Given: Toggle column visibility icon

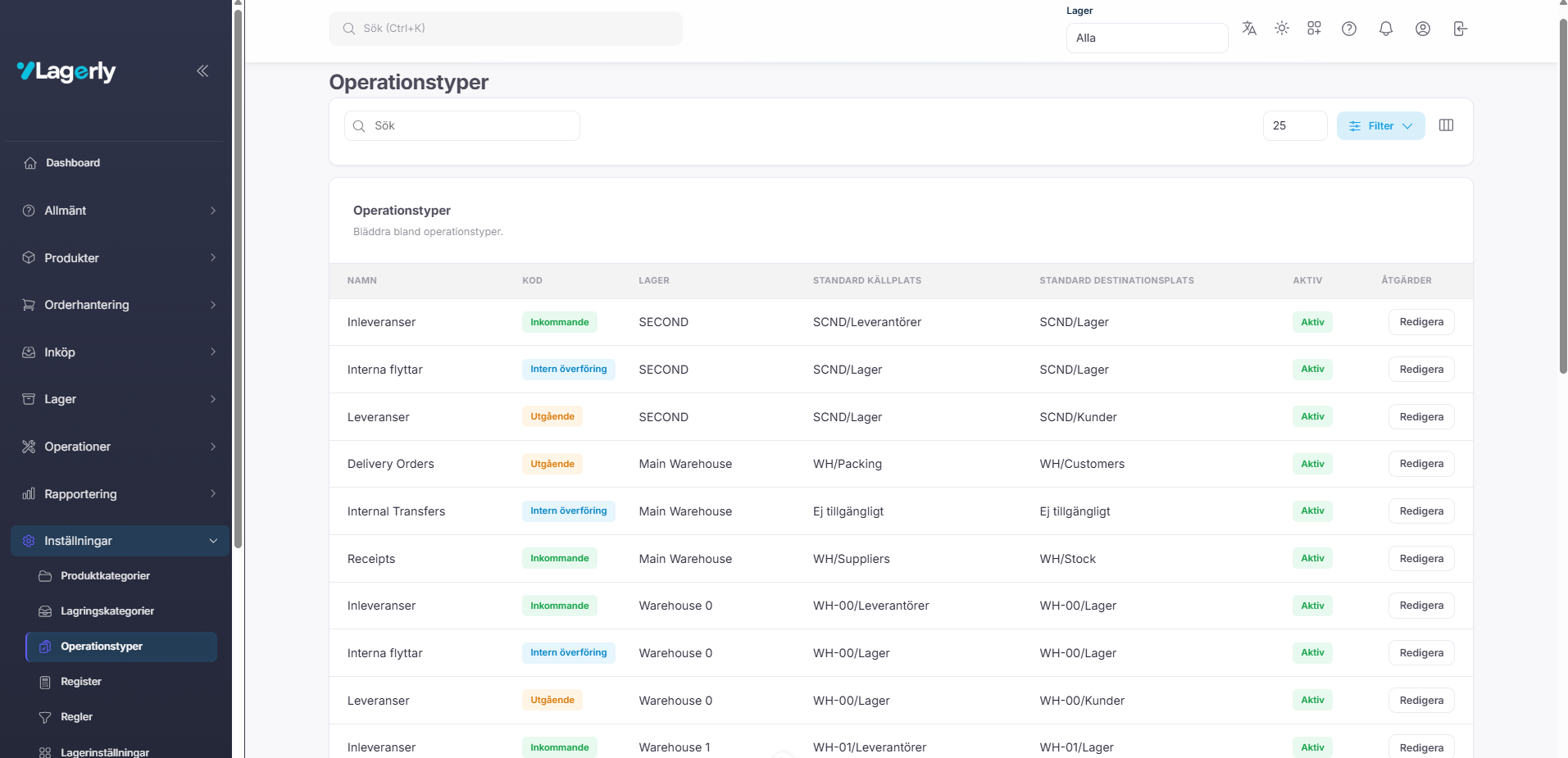Looking at the screenshot, I should pyautogui.click(x=1447, y=125).
